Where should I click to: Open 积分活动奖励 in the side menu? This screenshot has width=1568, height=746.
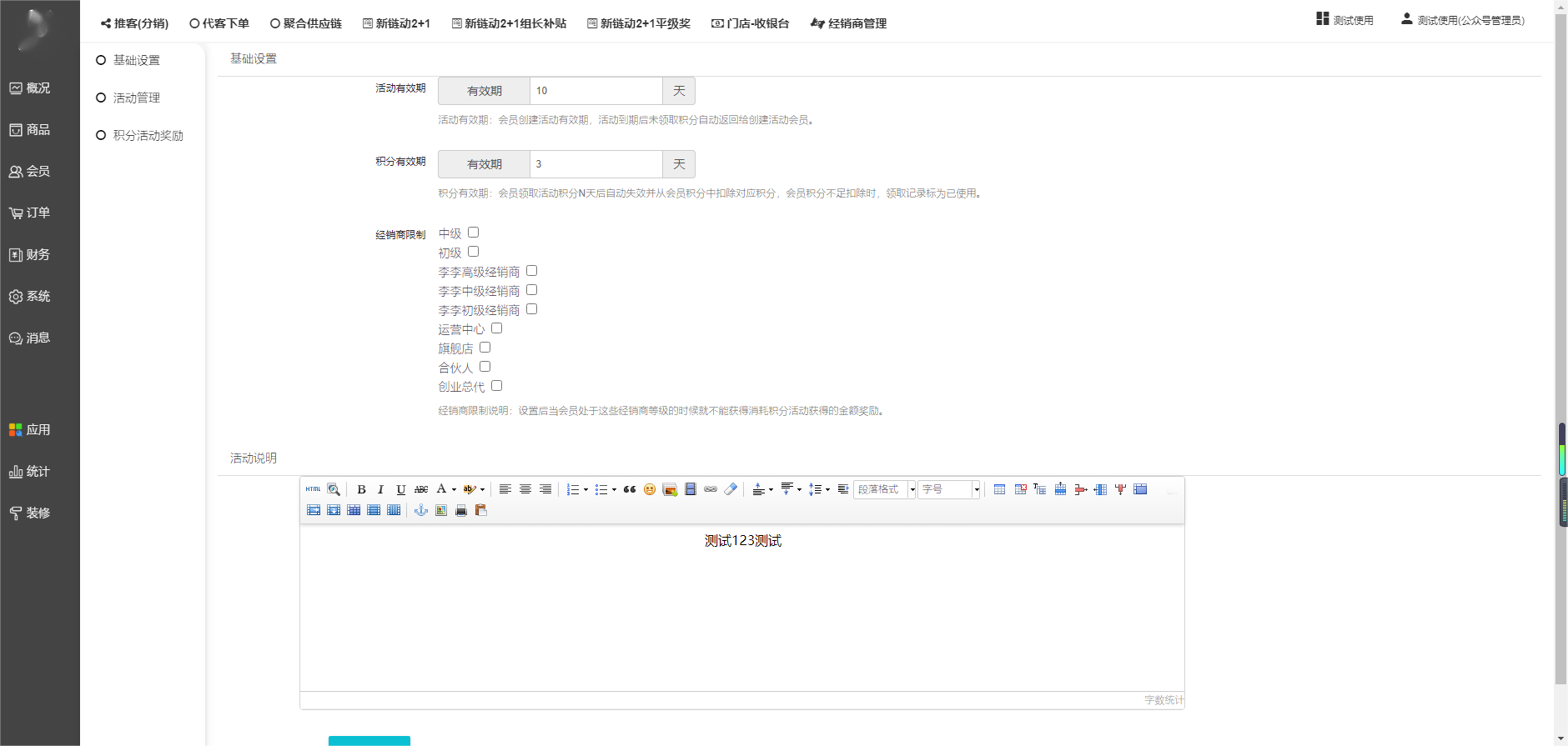coord(148,135)
